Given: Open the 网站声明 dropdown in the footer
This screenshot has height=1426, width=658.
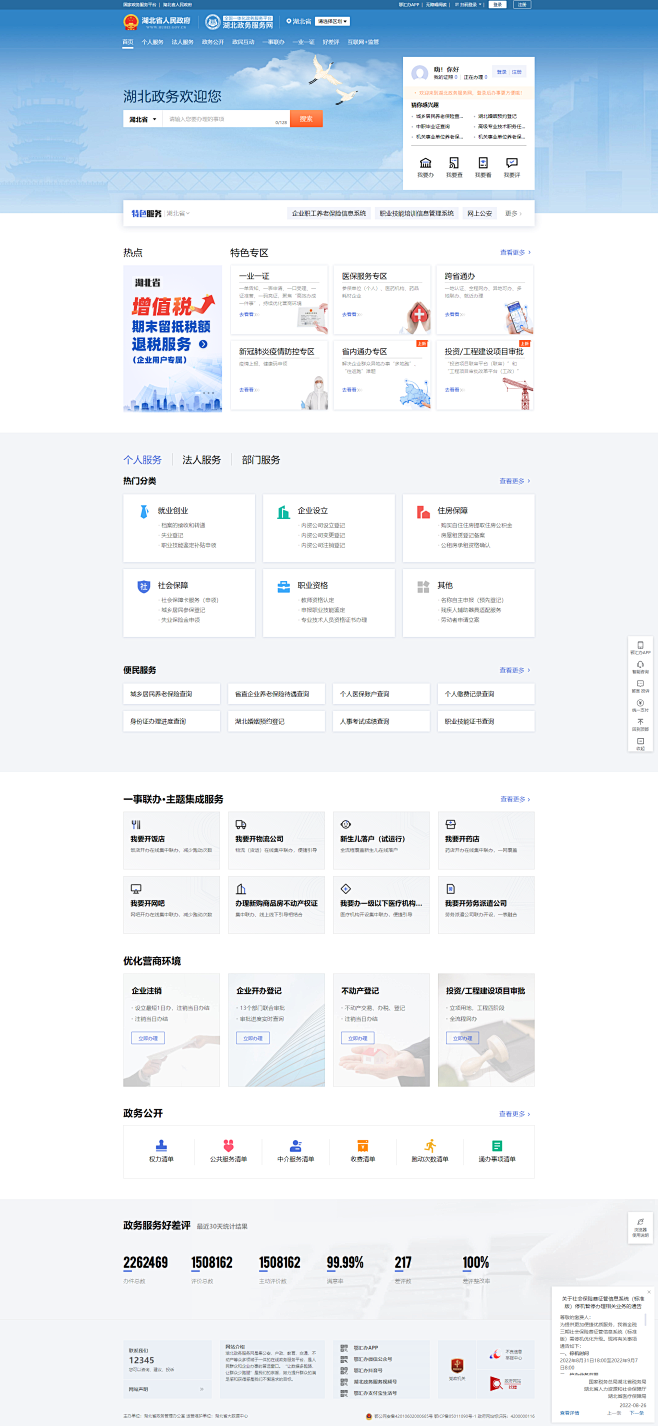Looking at the screenshot, I should click(x=167, y=1389).
